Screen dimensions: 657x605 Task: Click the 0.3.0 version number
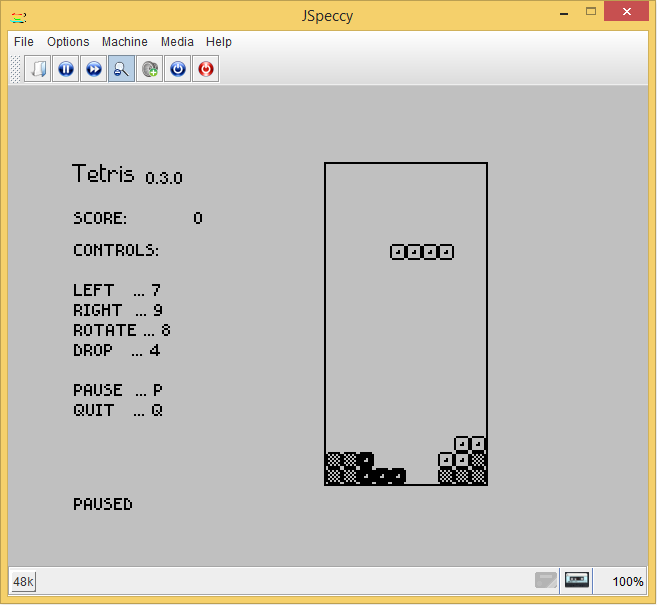[x=164, y=178]
